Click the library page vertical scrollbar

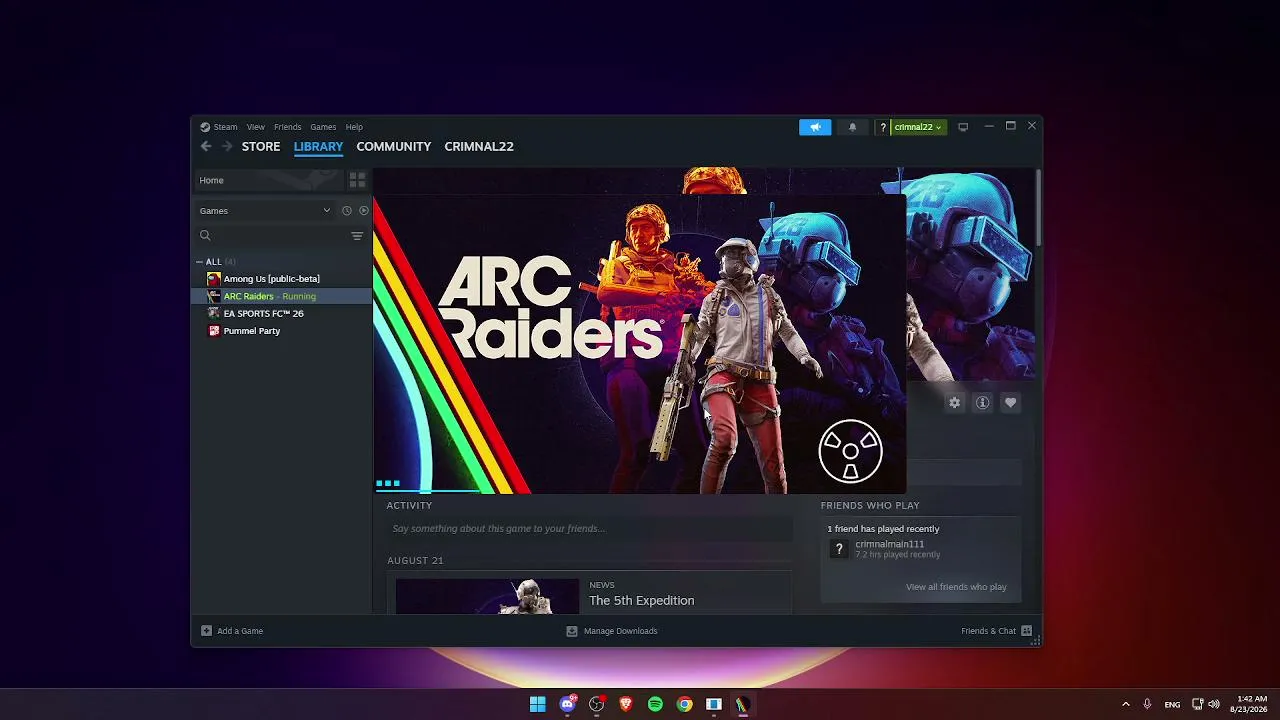click(x=1039, y=208)
